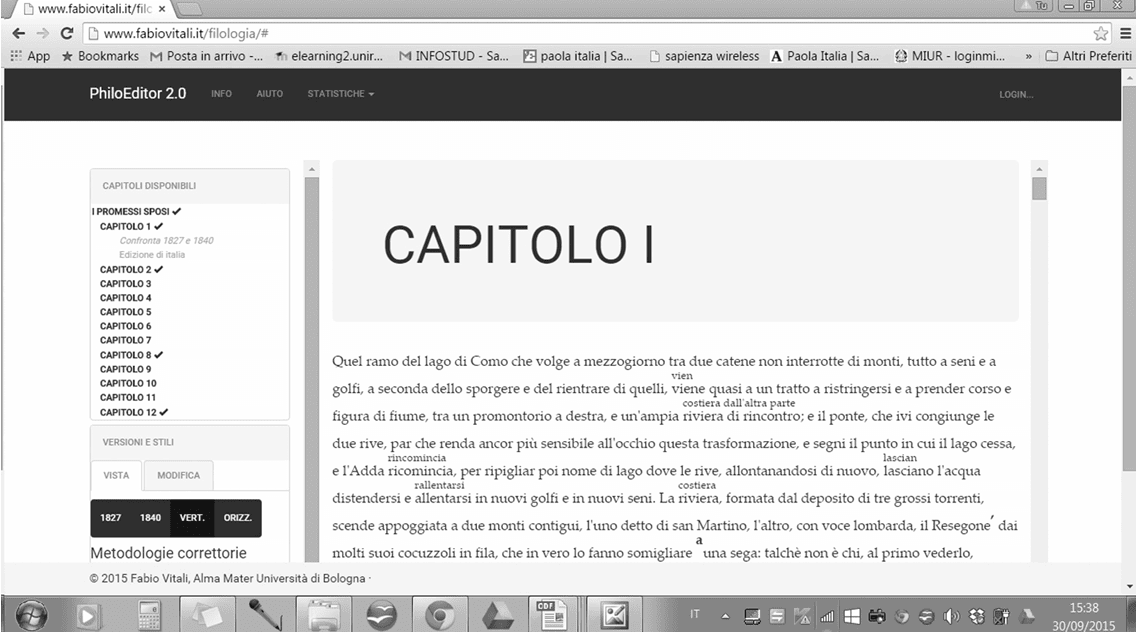Image resolution: width=1138 pixels, height=632 pixels.
Task: Show the 1840 edition version
Action: tap(150, 518)
